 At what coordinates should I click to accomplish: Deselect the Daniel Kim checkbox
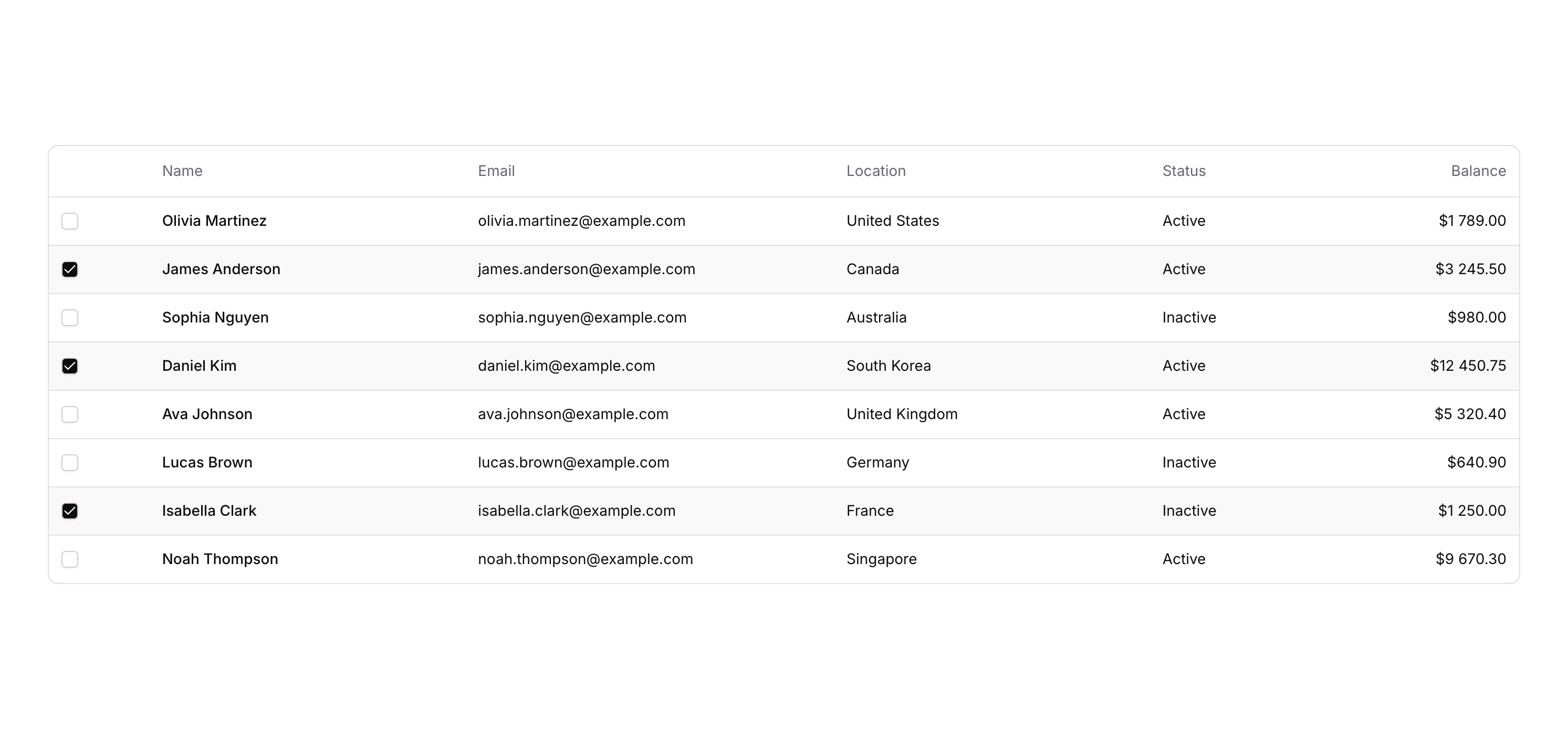70,366
